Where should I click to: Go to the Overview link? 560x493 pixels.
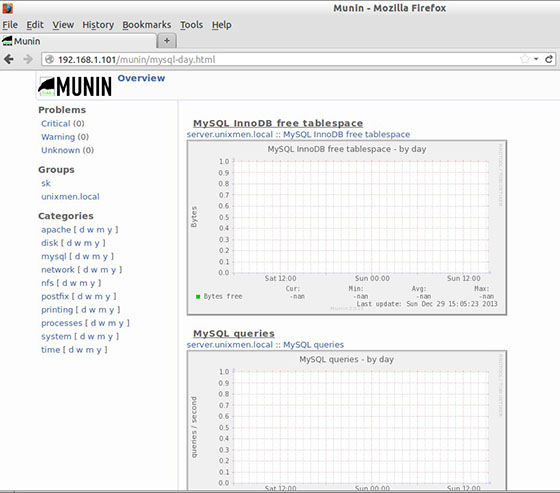tap(141, 78)
